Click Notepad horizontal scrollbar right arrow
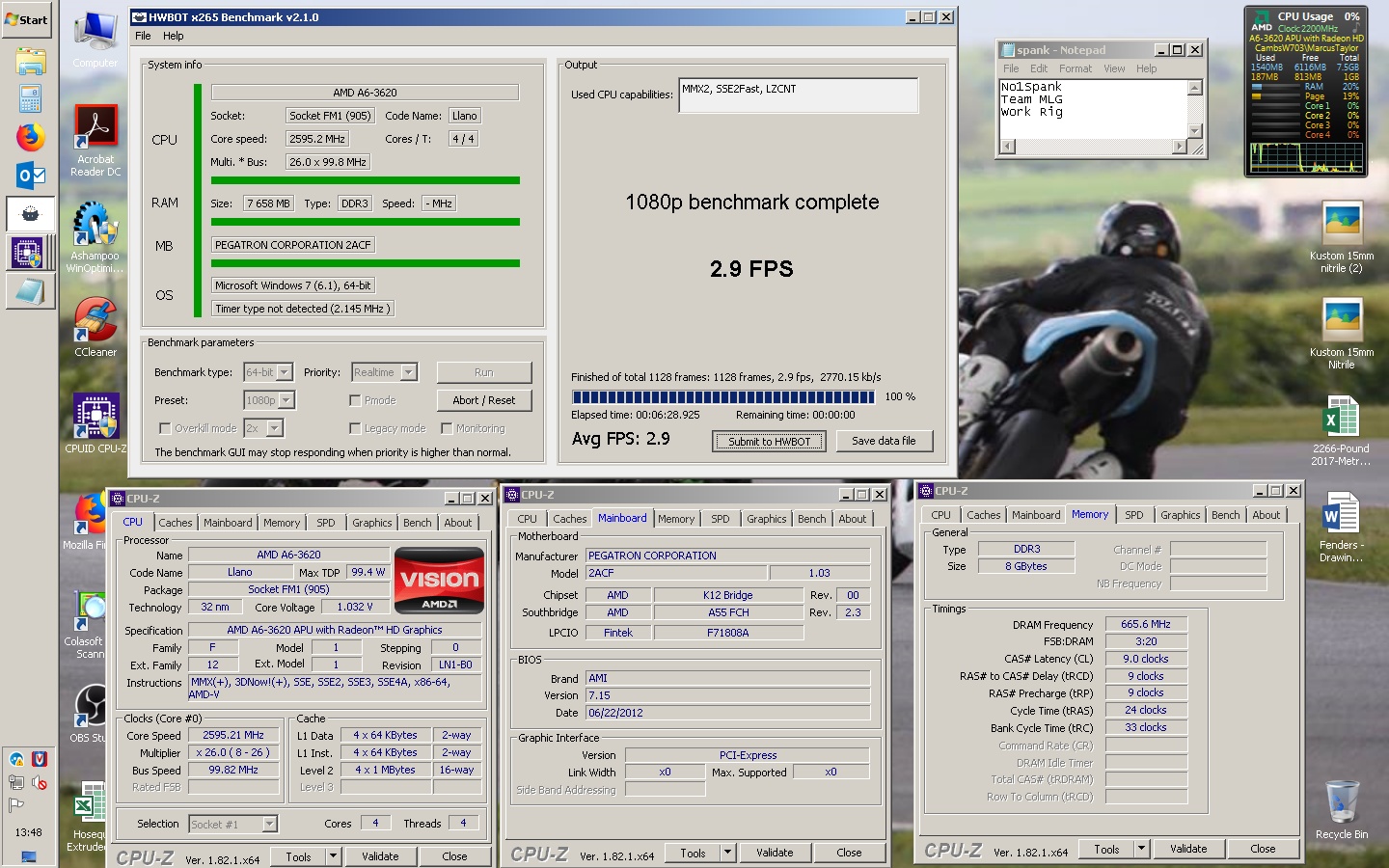1389x868 pixels. tap(1180, 147)
